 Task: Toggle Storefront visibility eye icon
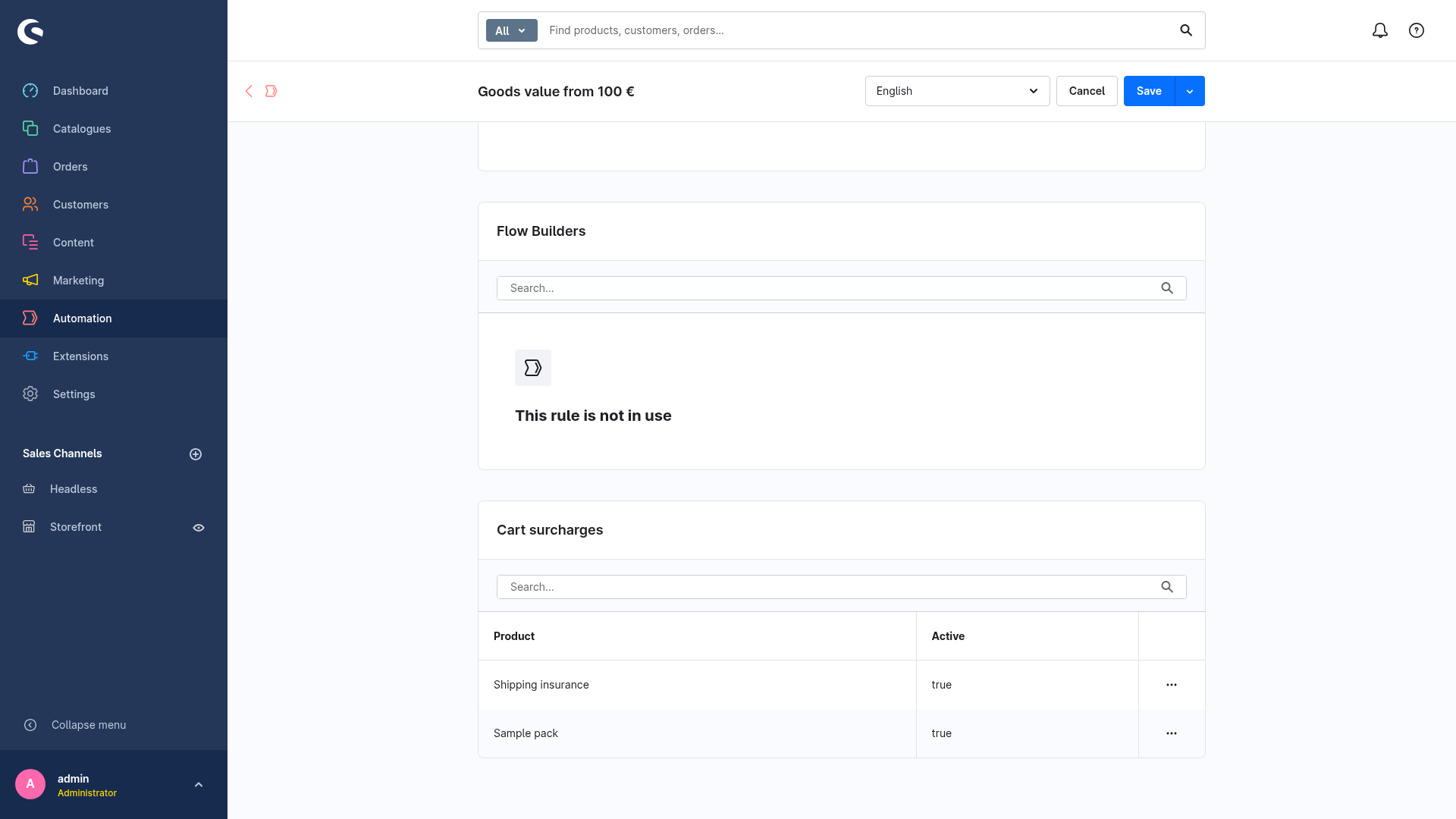199,528
